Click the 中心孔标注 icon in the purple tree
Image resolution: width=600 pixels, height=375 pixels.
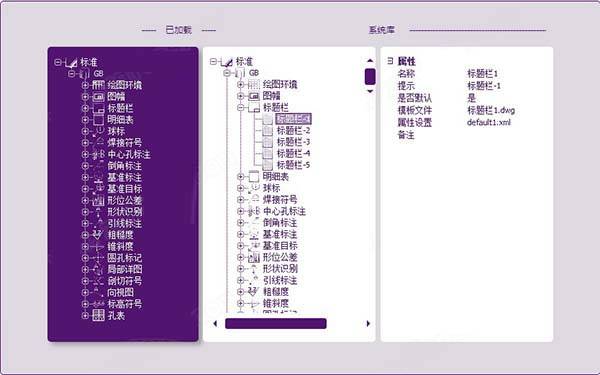tap(98, 155)
